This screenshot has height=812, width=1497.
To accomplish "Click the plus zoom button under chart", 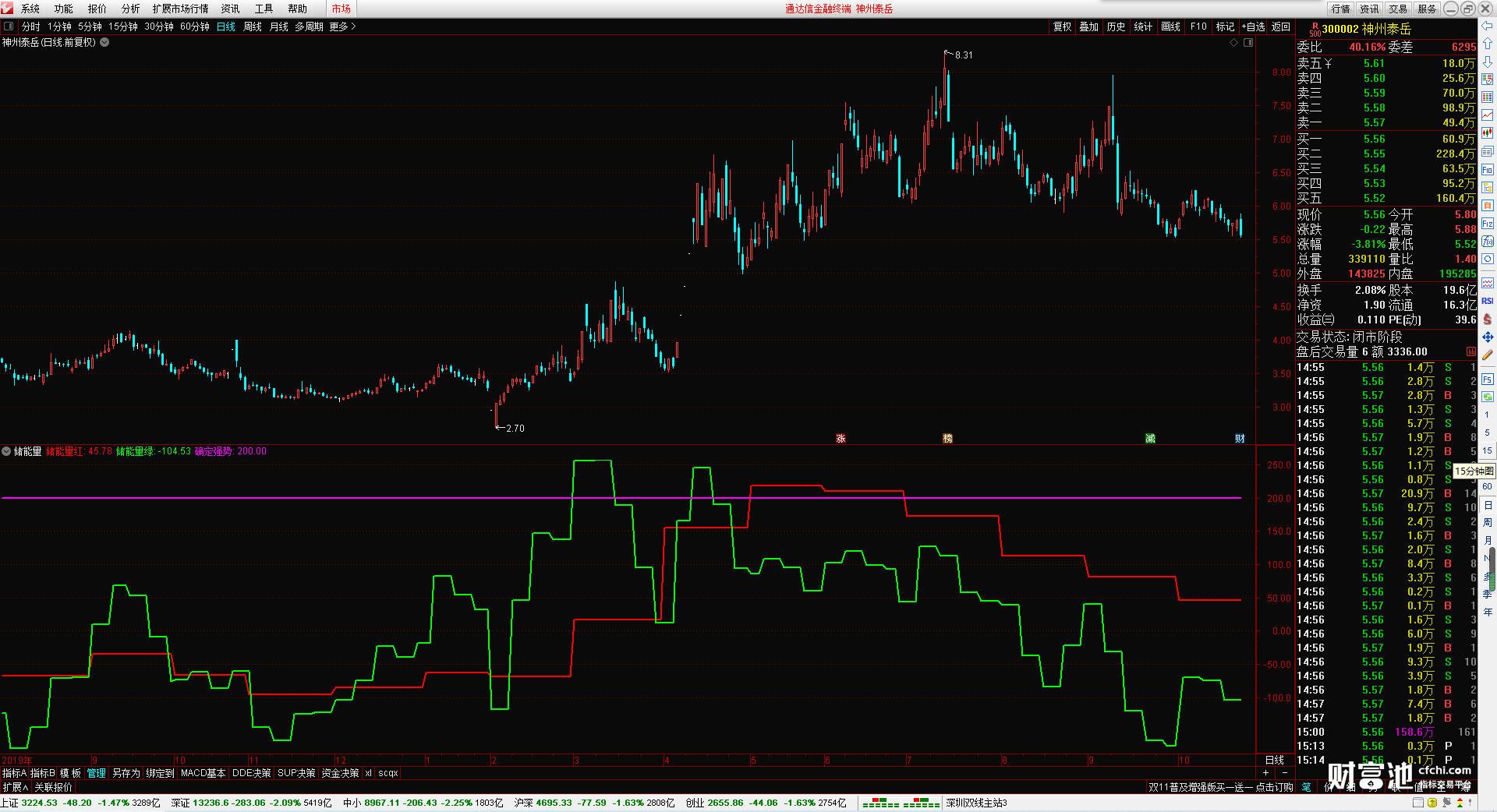I will [x=1266, y=773].
